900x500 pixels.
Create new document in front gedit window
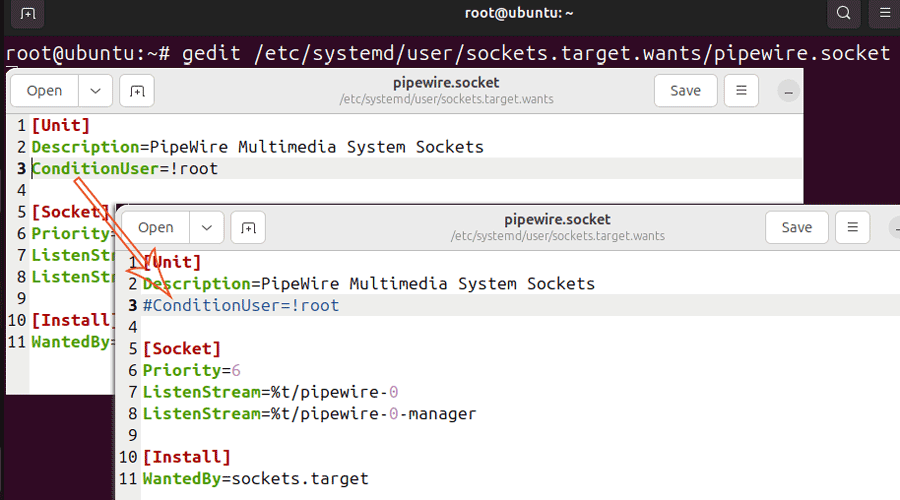coord(248,227)
